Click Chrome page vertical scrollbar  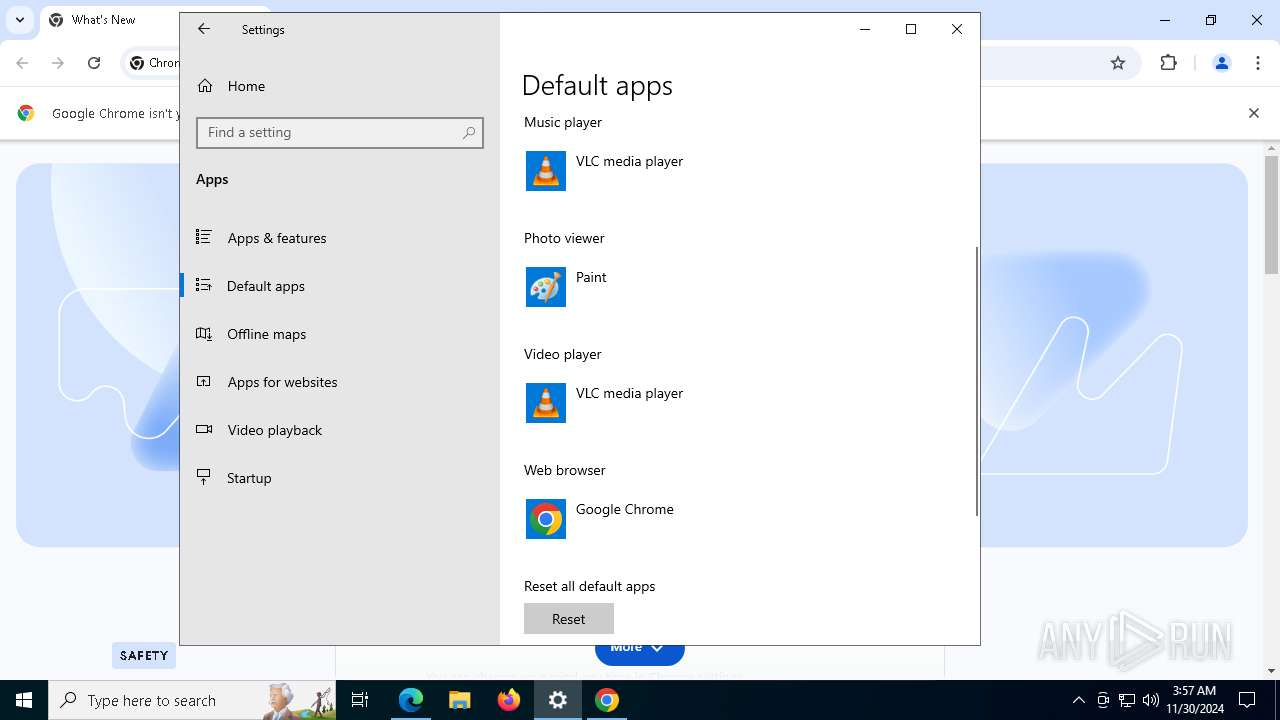(1272, 214)
